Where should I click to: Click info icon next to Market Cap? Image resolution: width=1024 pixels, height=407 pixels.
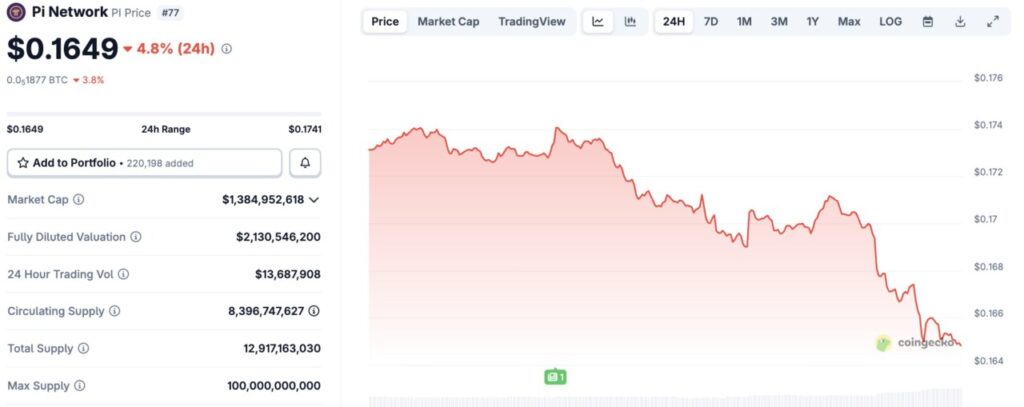(x=79, y=200)
